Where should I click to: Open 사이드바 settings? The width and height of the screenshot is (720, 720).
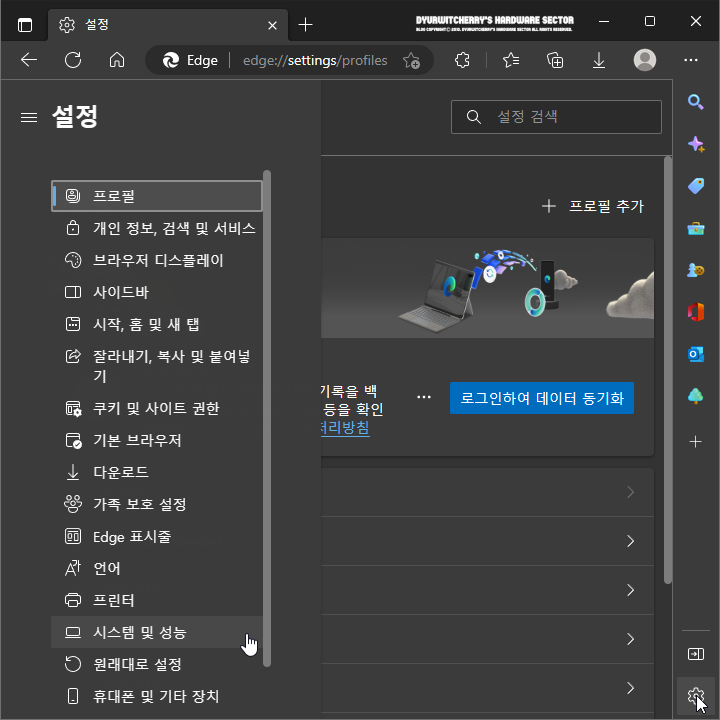pos(157,292)
